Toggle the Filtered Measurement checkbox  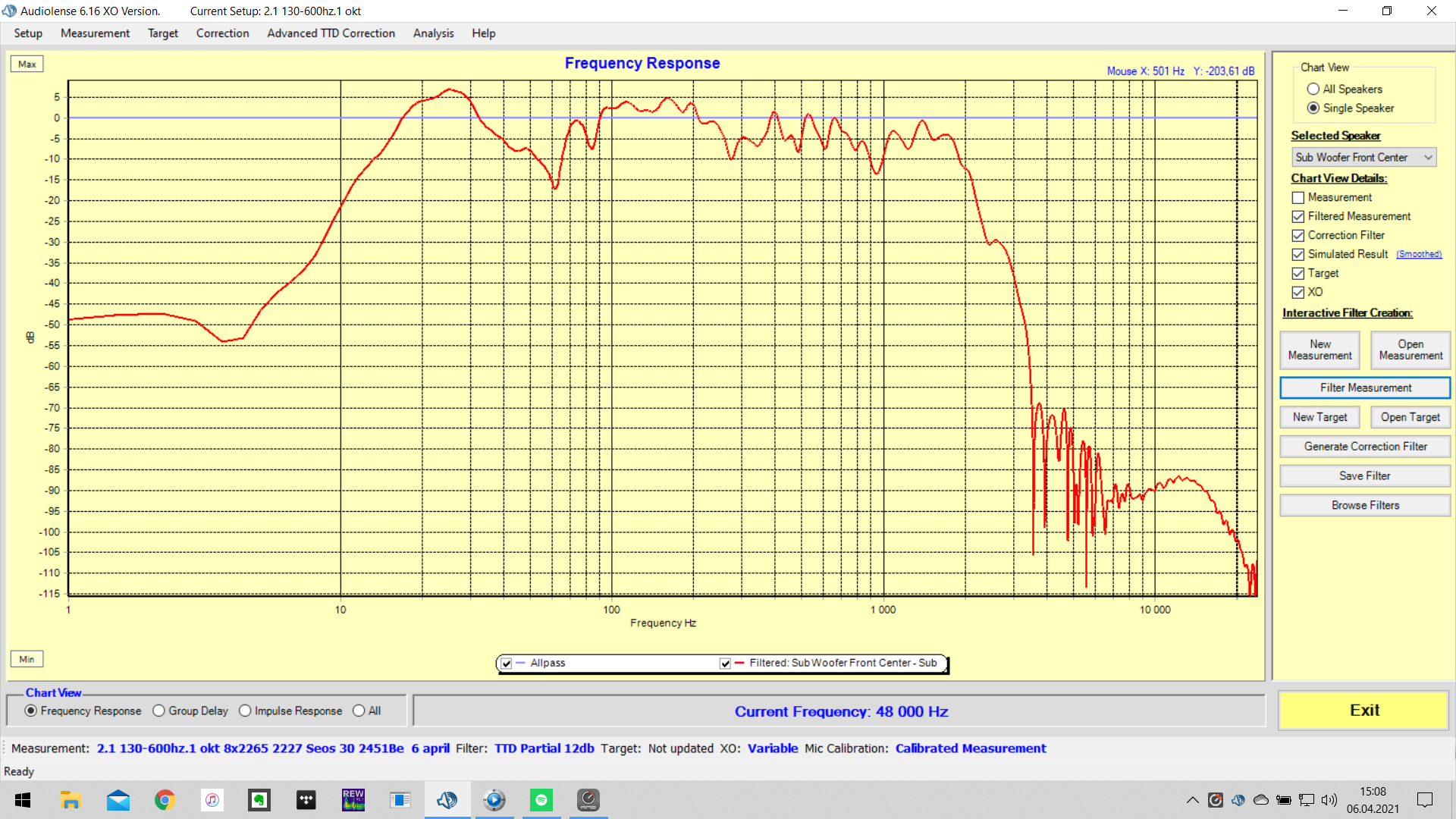1298,217
